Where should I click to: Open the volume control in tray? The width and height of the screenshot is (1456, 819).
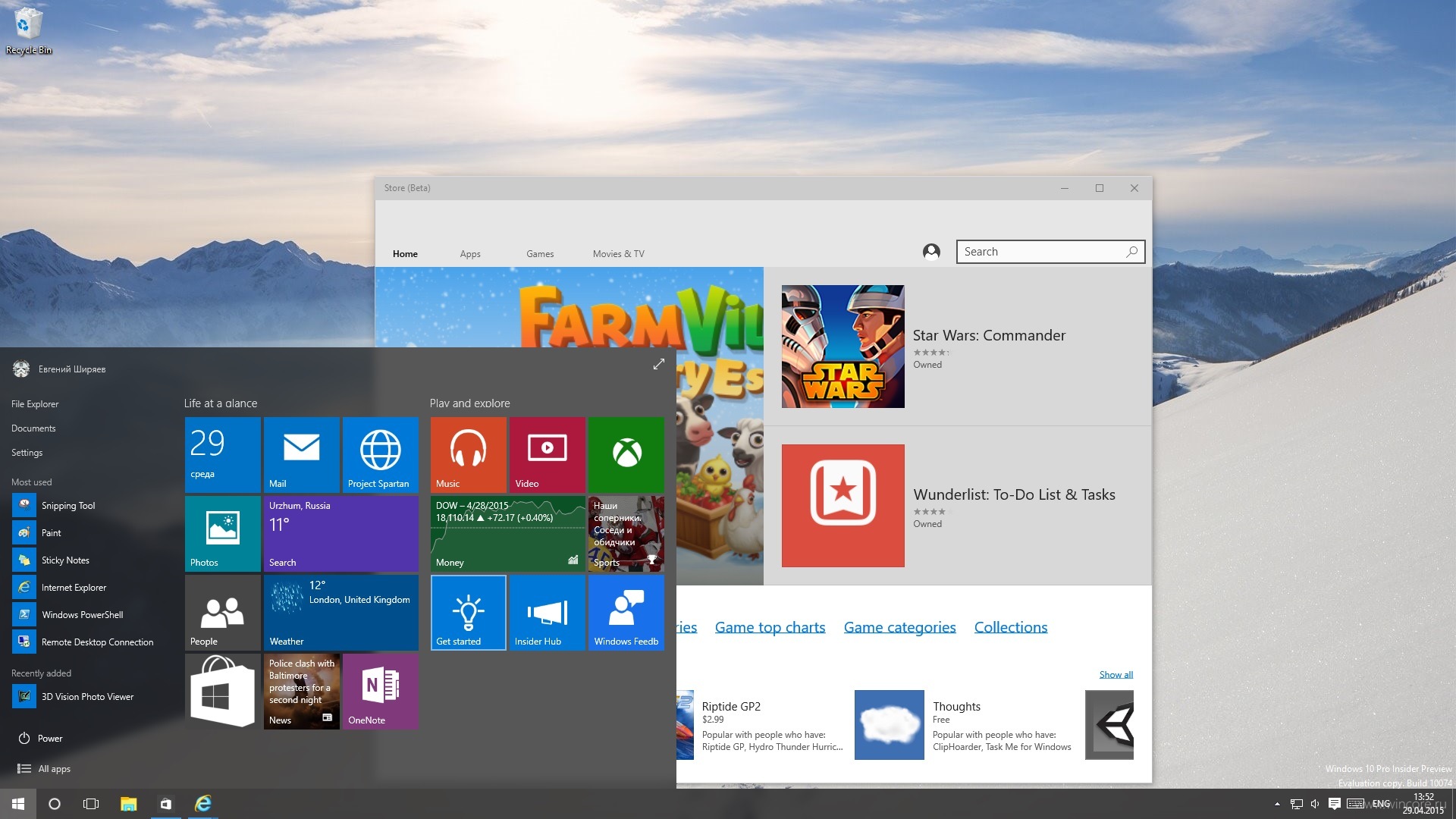1315,804
